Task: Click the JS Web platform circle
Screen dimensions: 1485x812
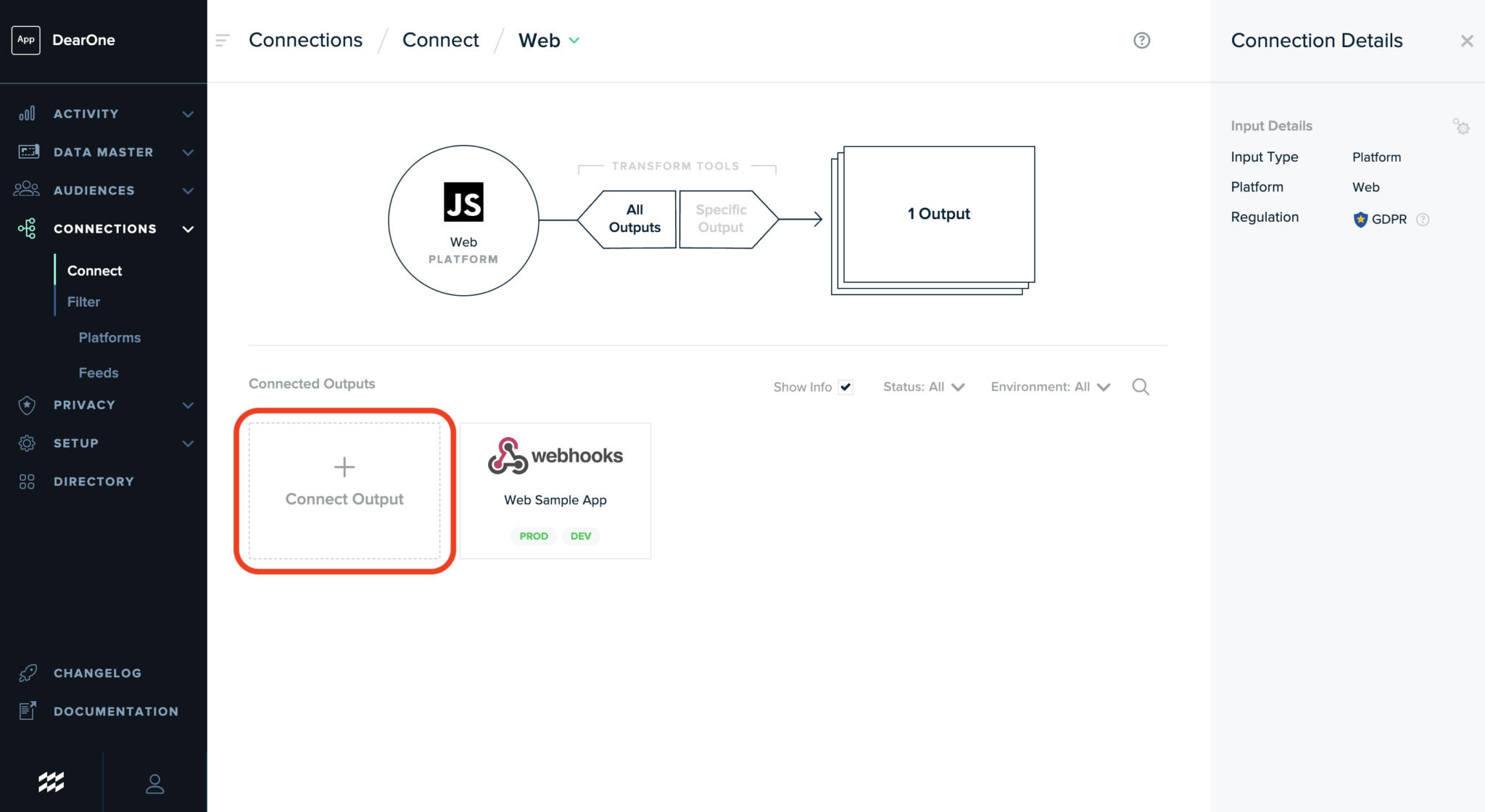Action: (x=463, y=220)
